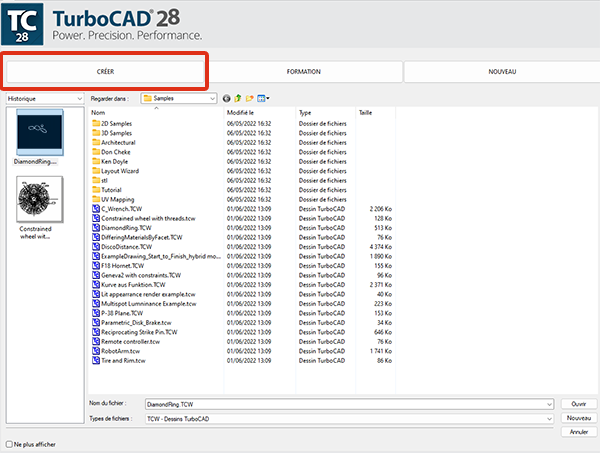This screenshot has height=453, width=600.
Task: Click the Ouvrir button
Action: (579, 404)
